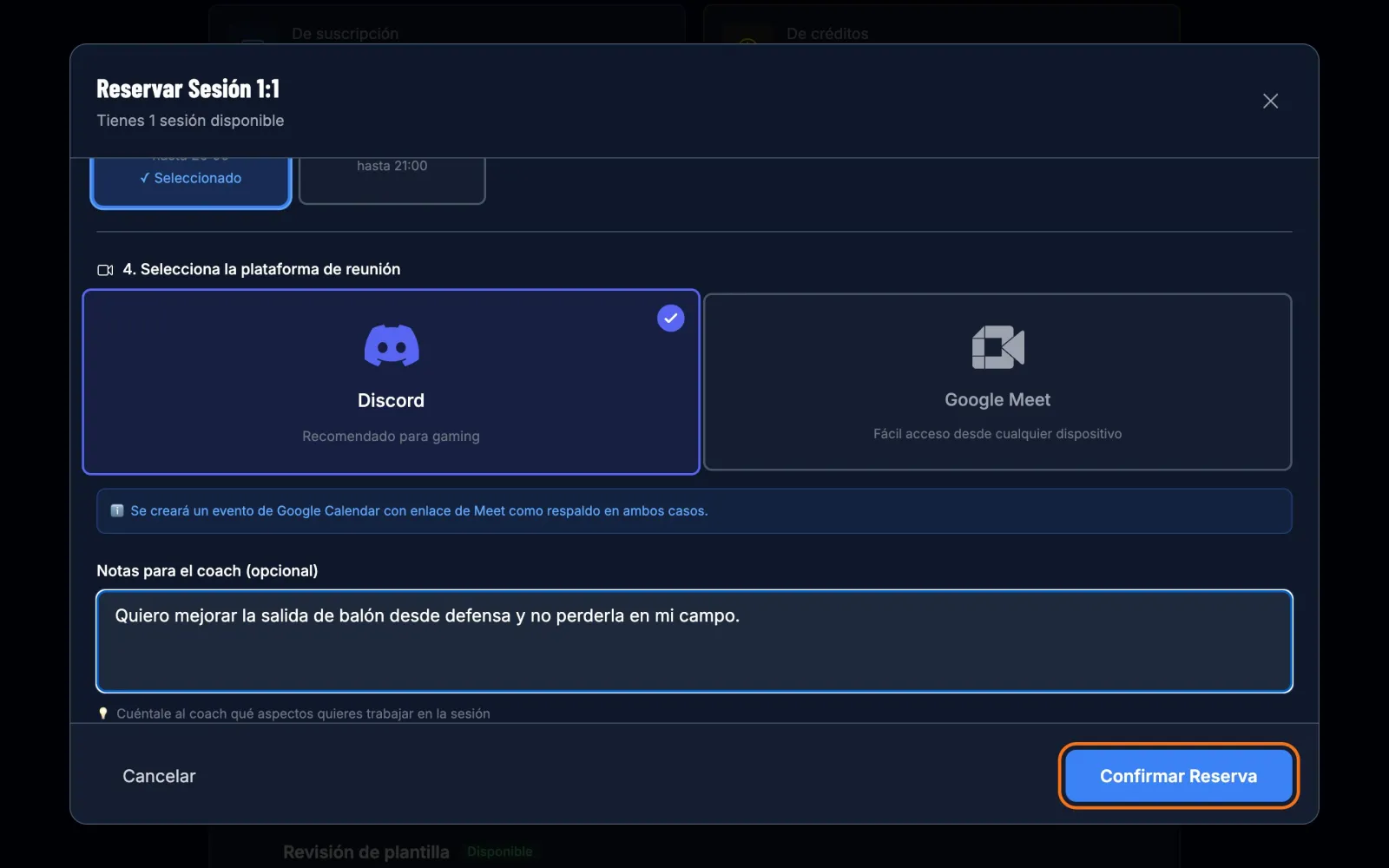Click the 'Tienes 1 sesión disponible' subtitle
Screen dimensions: 1389x868
pyautogui.click(x=190, y=121)
